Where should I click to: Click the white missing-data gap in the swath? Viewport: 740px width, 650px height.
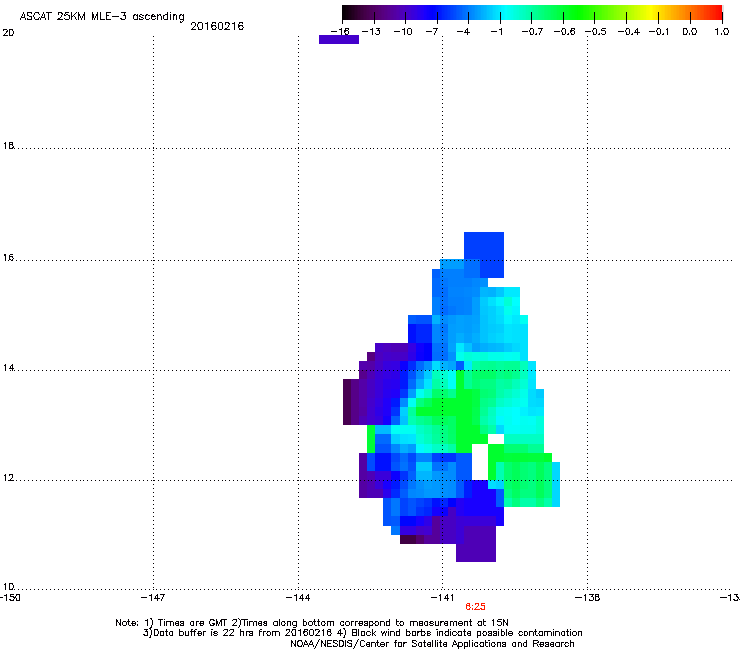coord(480,462)
